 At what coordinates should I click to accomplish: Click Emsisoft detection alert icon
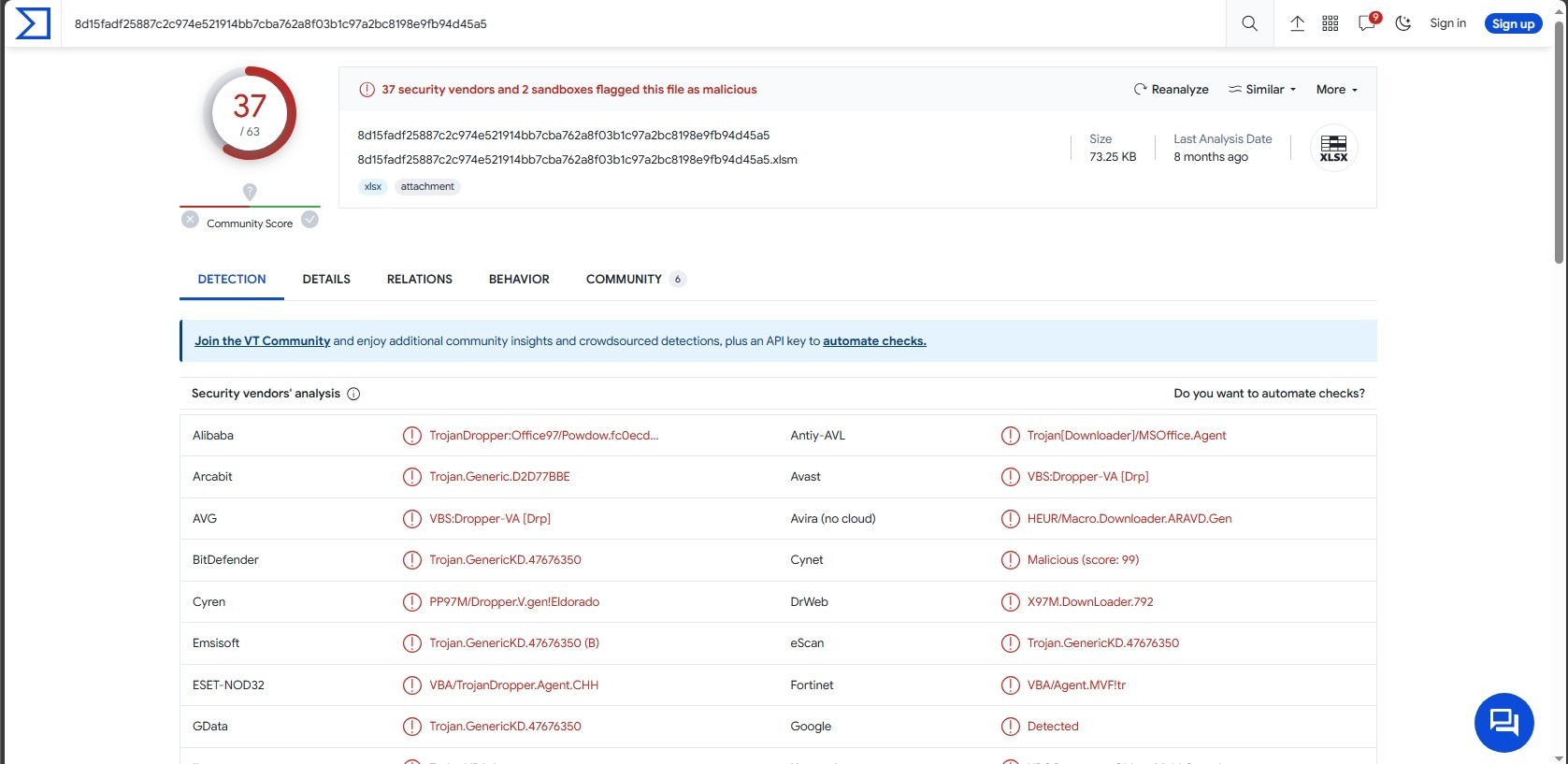pyautogui.click(x=412, y=643)
